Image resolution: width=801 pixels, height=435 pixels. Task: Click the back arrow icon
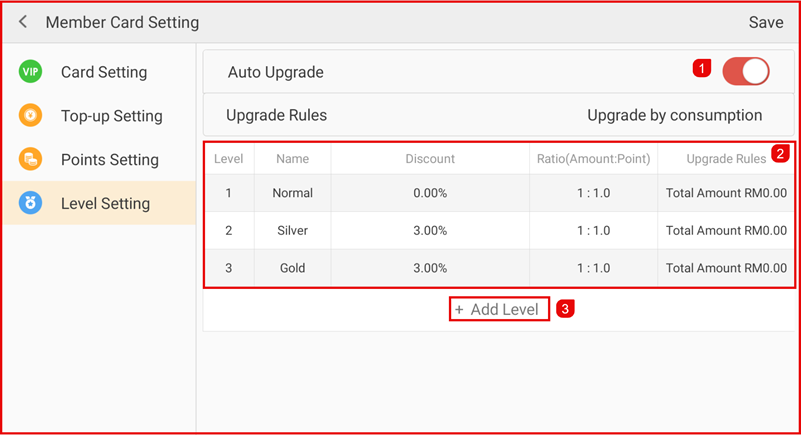(x=23, y=22)
